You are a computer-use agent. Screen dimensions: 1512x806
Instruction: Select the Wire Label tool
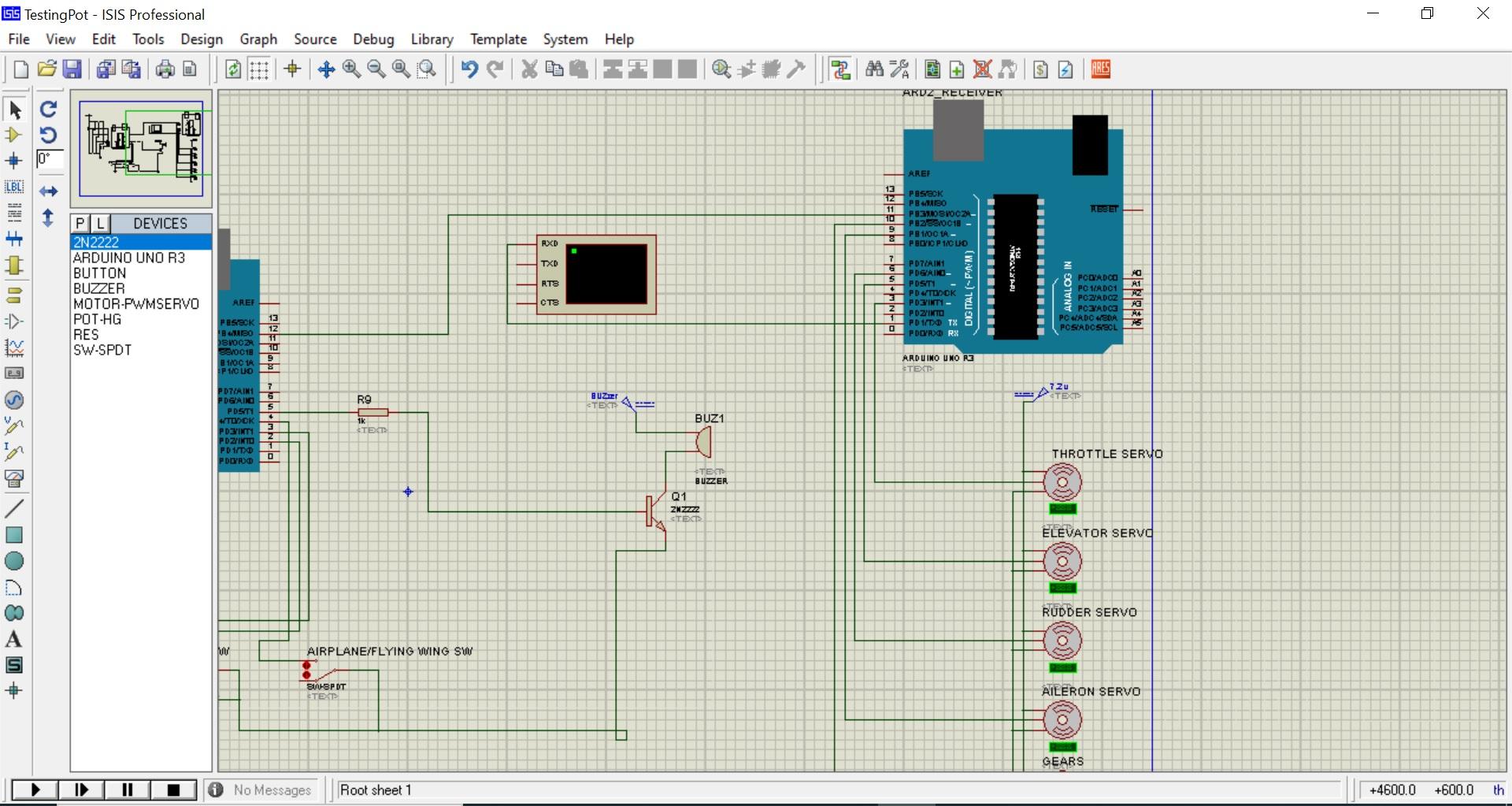point(14,188)
